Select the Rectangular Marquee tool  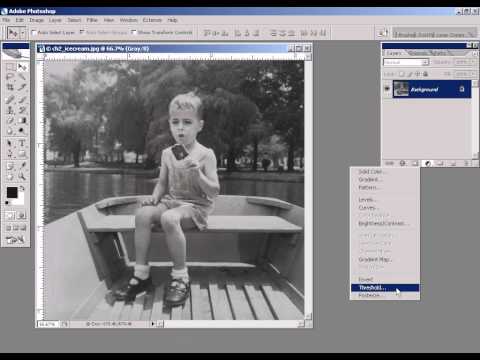(10, 68)
